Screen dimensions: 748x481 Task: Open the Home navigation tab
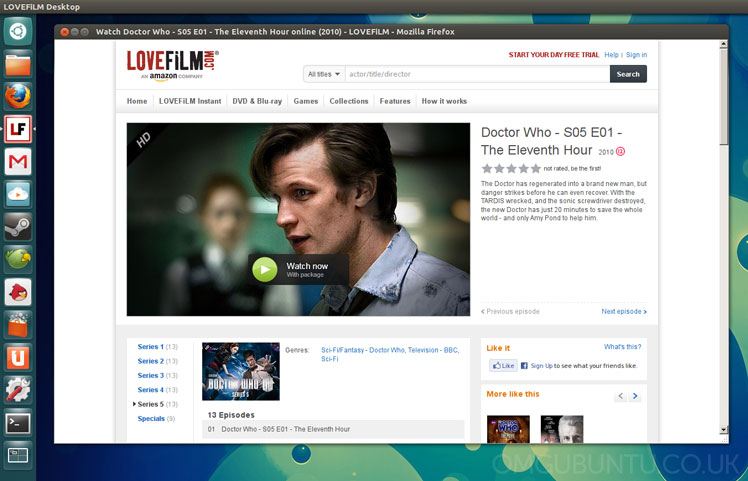137,101
